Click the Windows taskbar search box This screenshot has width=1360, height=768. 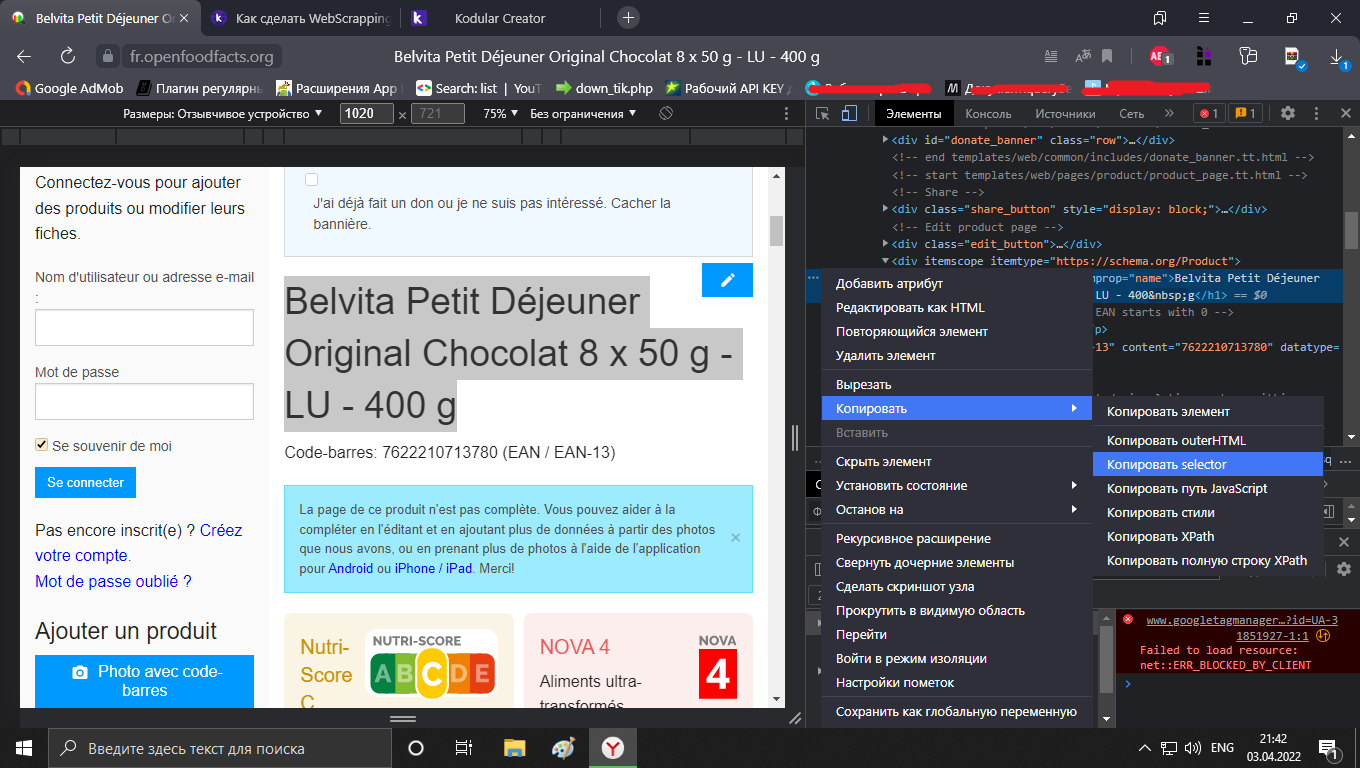coord(221,748)
